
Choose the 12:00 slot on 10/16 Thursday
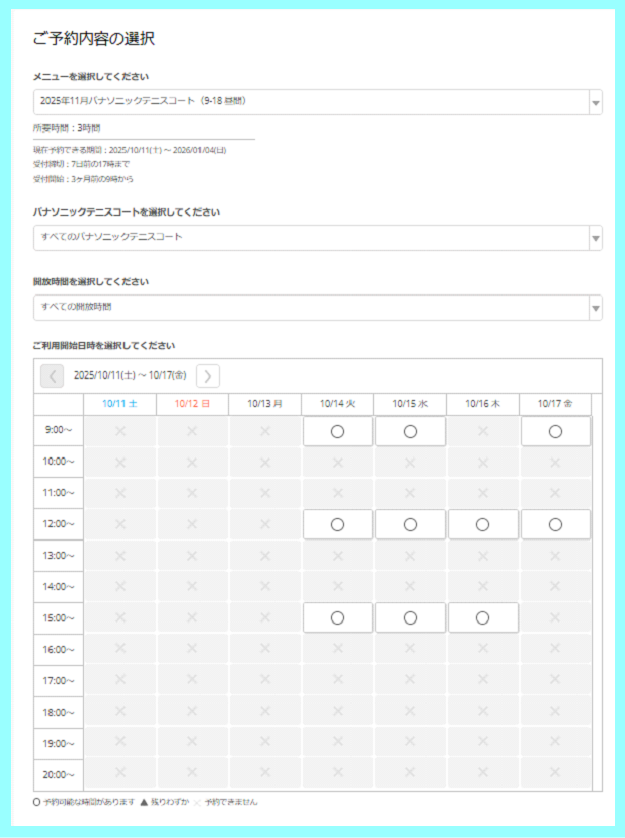[483, 524]
